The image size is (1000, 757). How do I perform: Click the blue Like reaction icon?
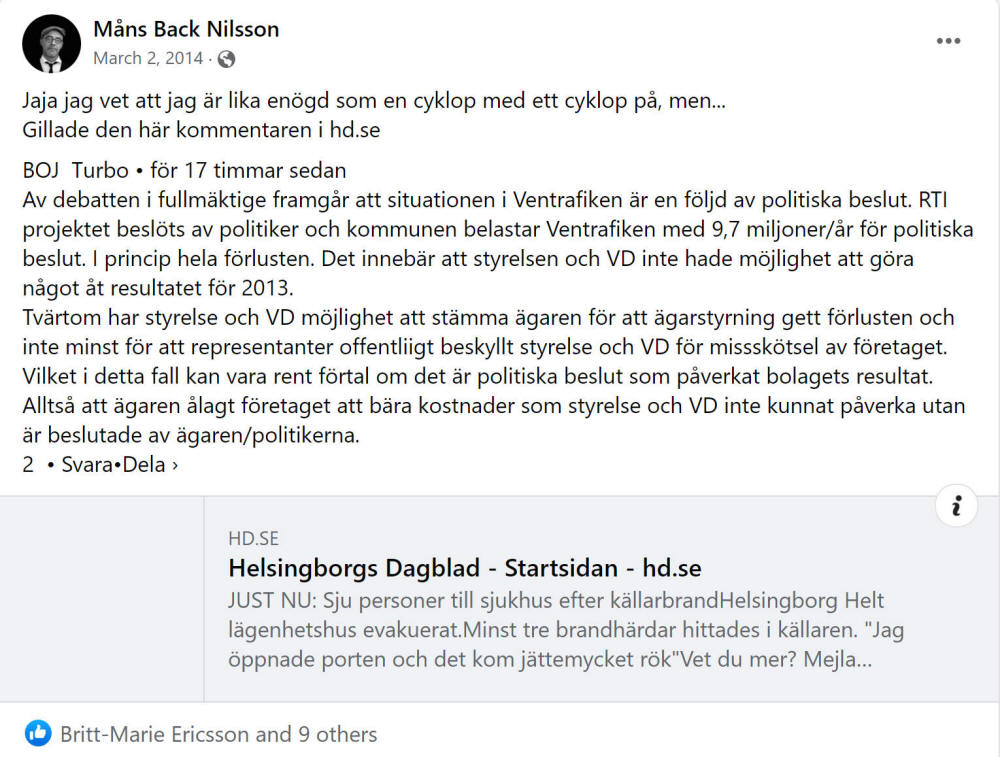point(38,733)
